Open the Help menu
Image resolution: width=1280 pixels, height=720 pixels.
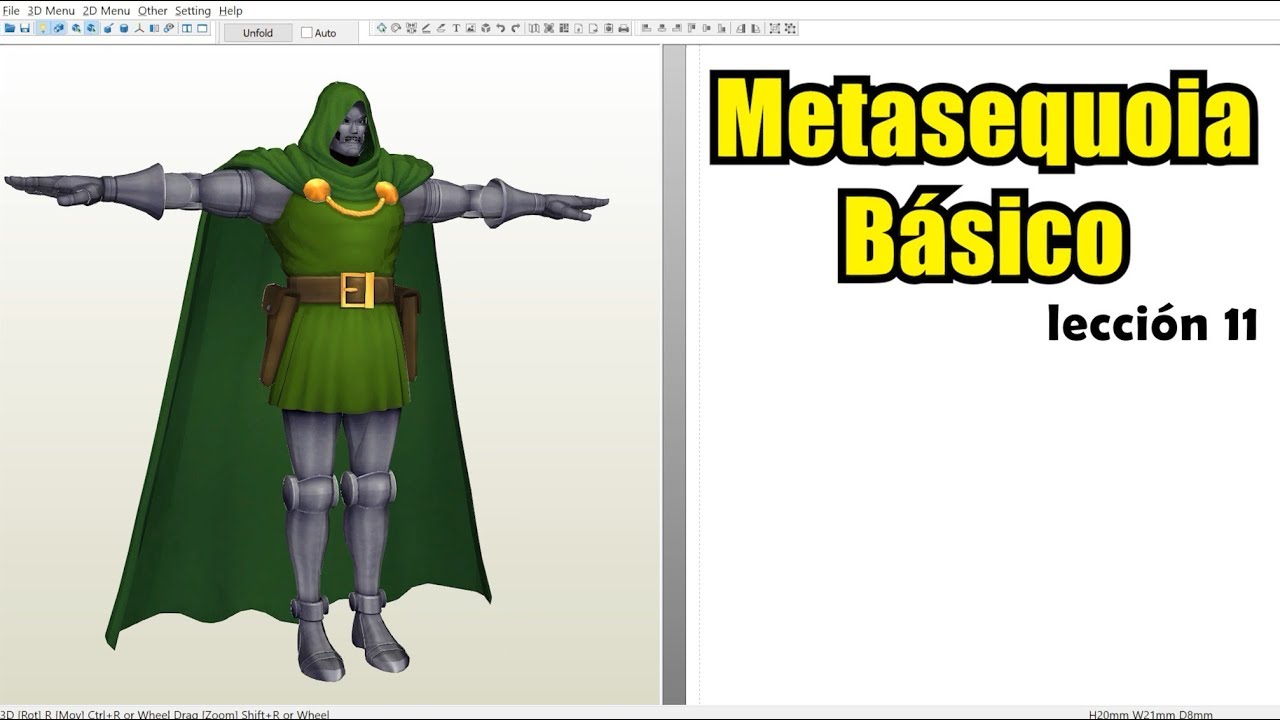tap(230, 10)
